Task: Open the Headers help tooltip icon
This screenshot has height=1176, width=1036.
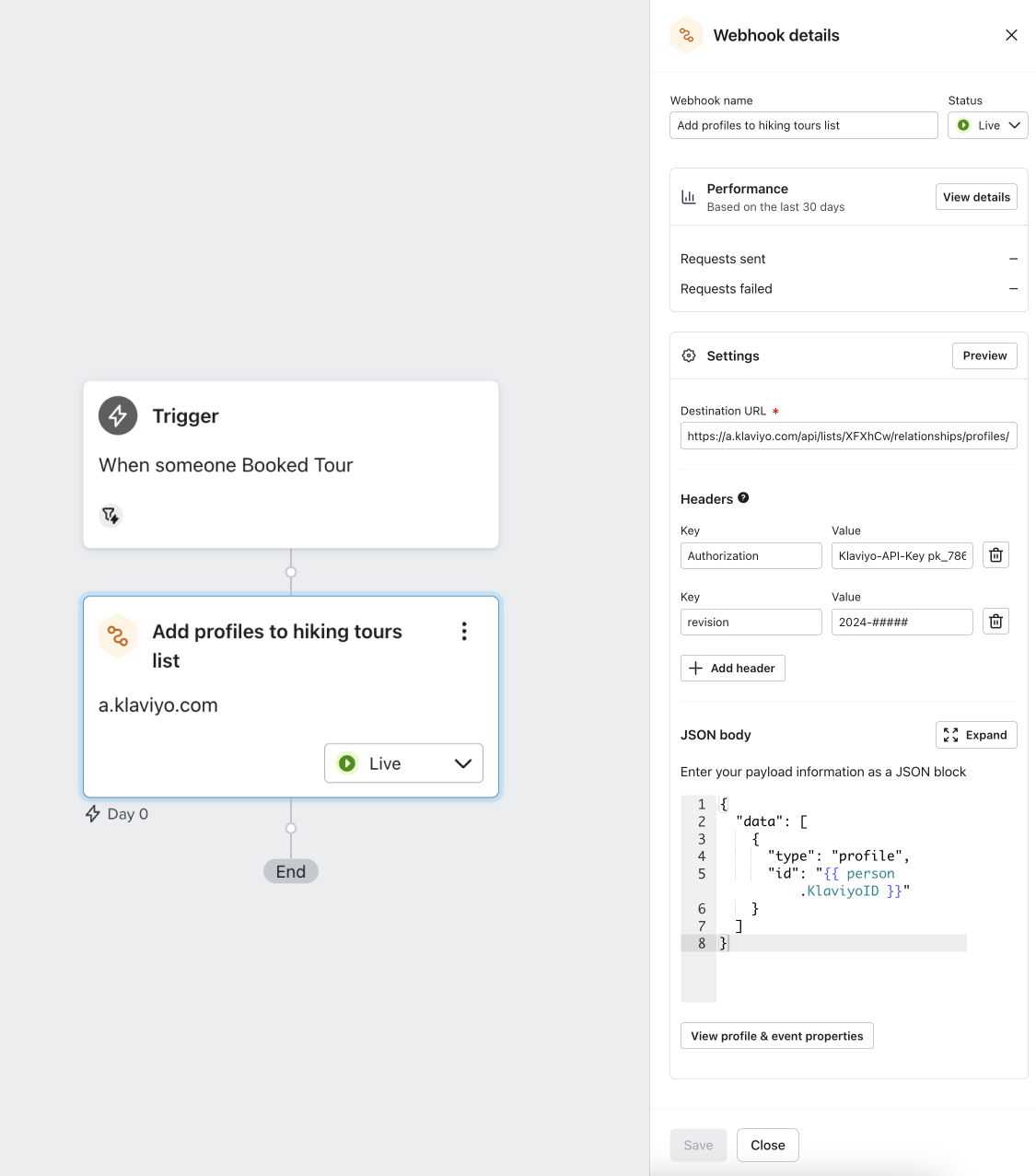Action: point(743,497)
